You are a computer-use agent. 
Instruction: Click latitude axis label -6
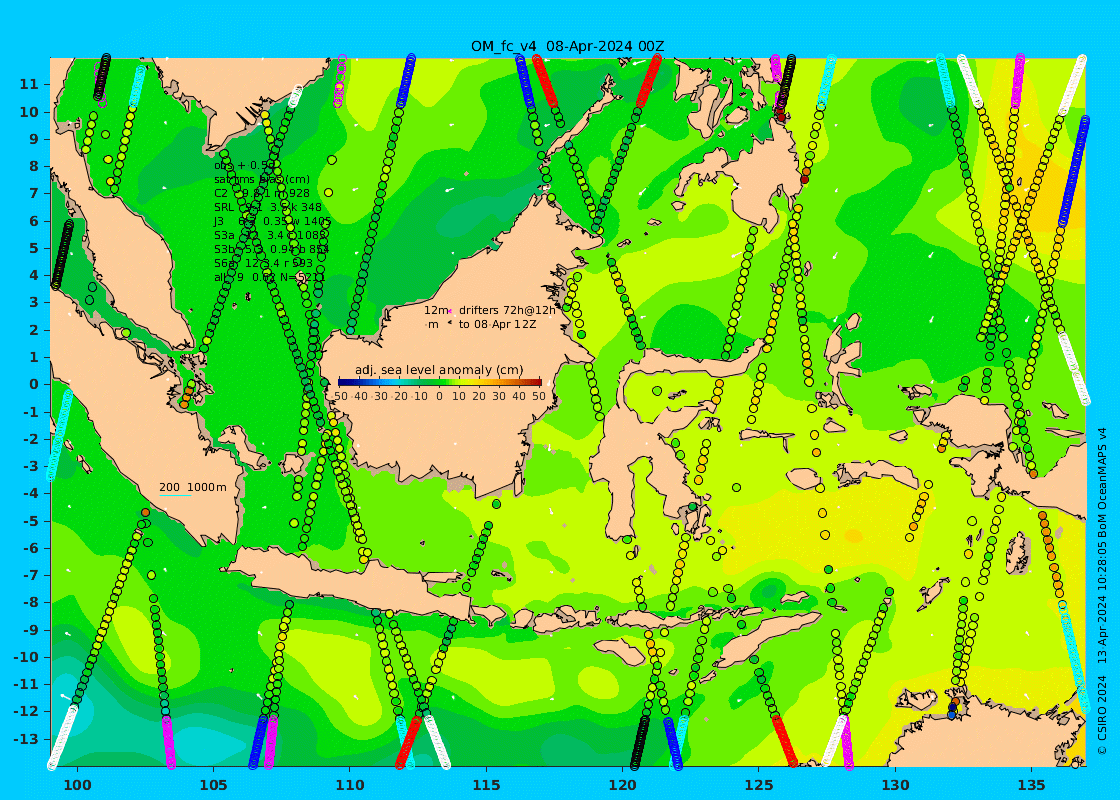tap(31, 548)
